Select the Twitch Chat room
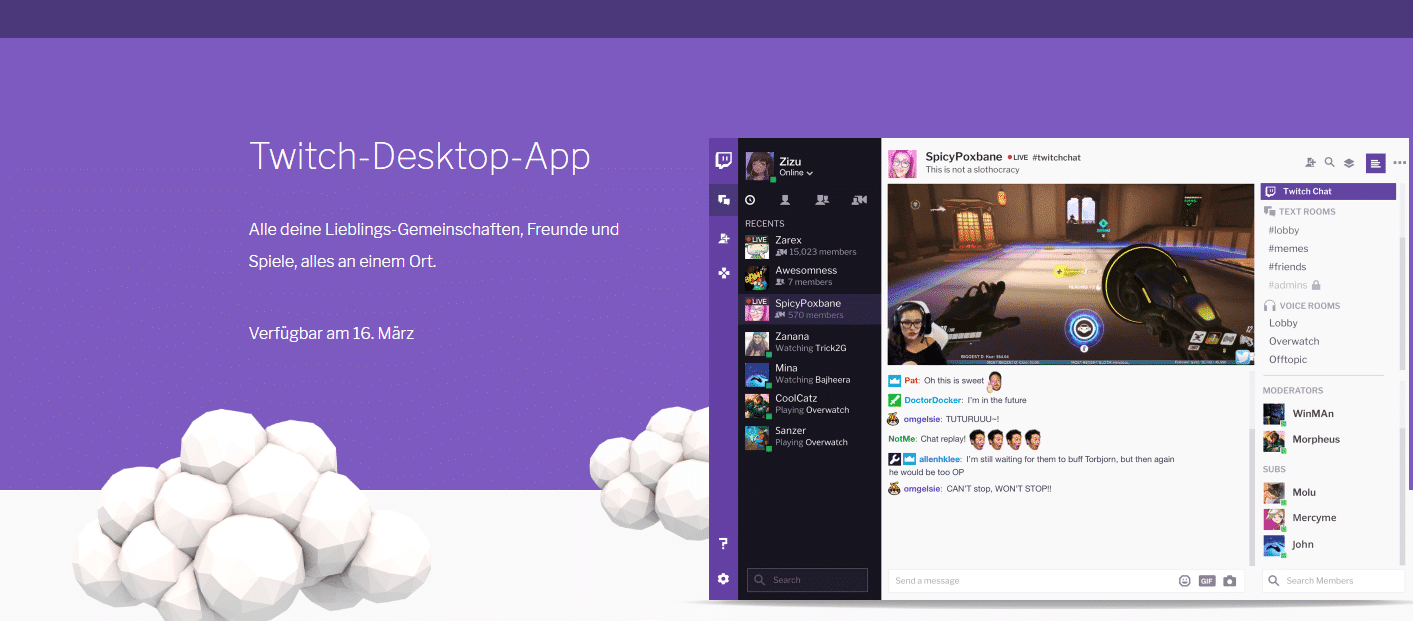 (x=1327, y=191)
